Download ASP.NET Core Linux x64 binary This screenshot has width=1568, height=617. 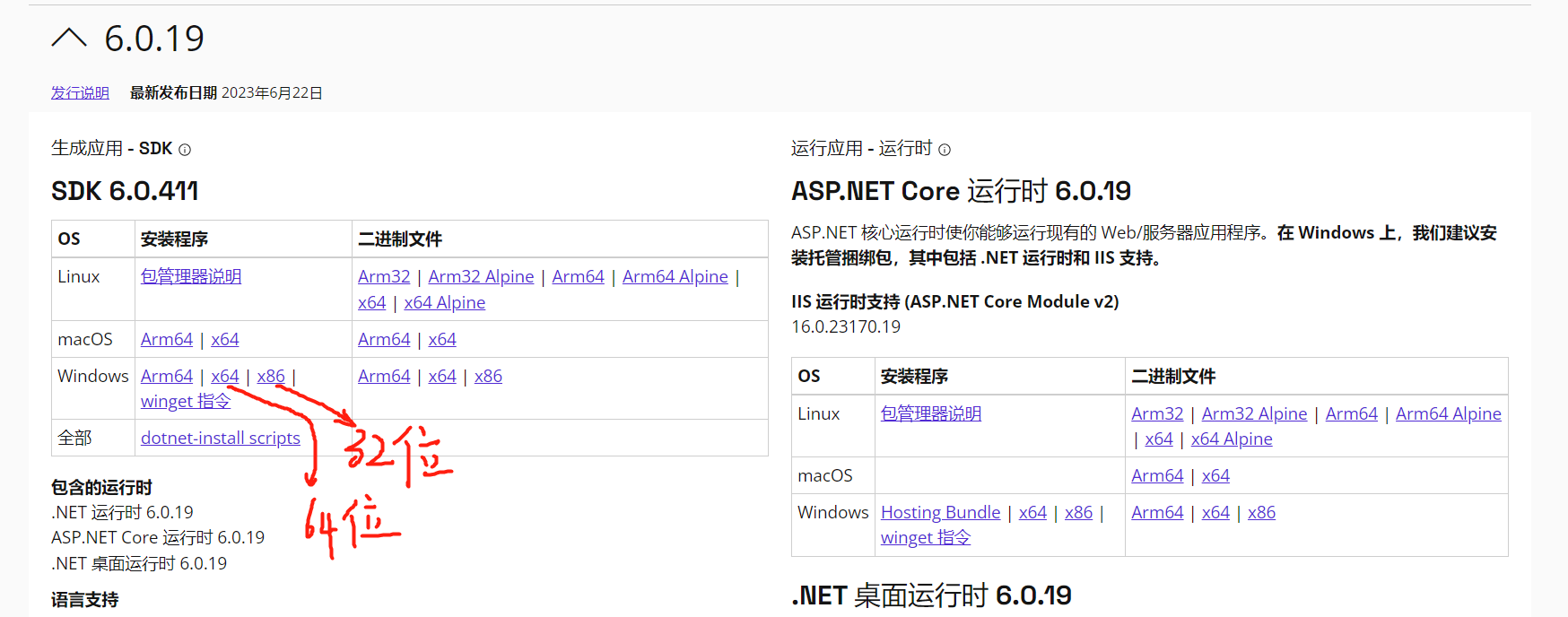(x=1159, y=439)
